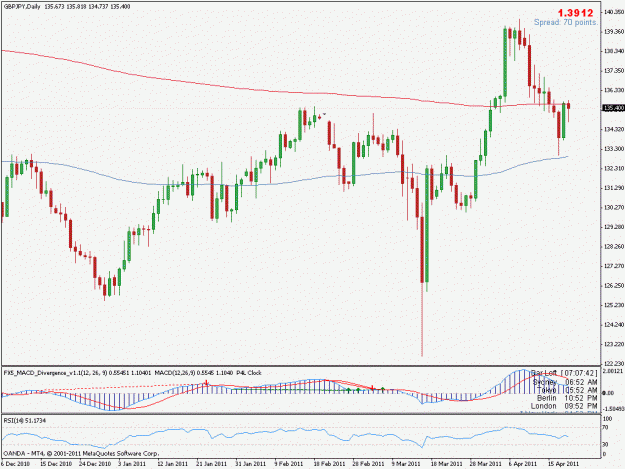Click the 18 Mar 2011 date label
The image size is (625, 469).
[446, 464]
